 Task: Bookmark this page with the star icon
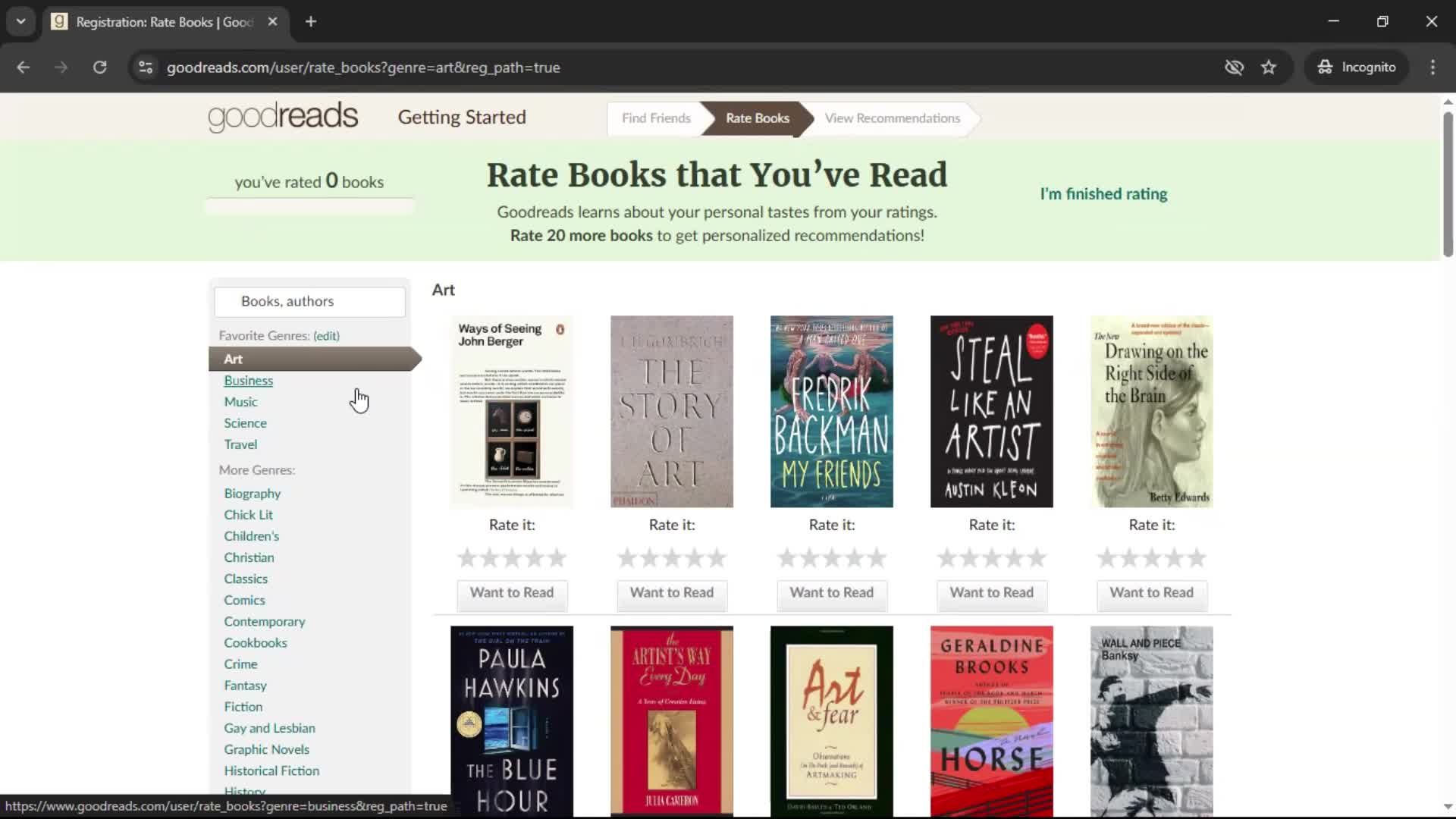coord(1269,67)
